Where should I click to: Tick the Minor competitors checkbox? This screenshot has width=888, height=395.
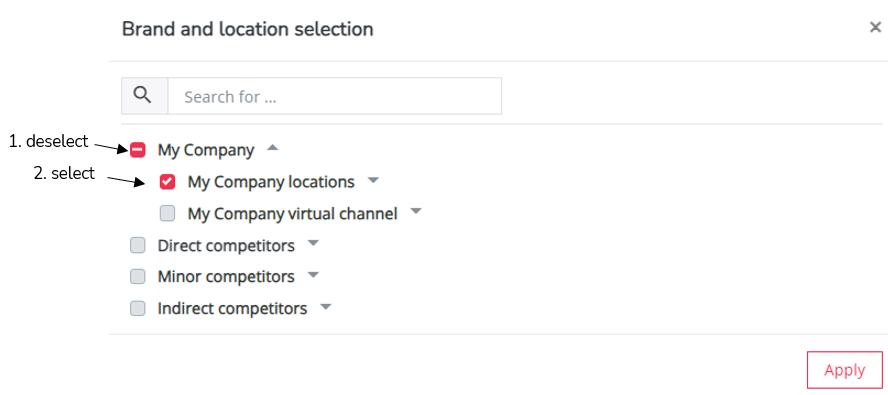pyautogui.click(x=138, y=277)
